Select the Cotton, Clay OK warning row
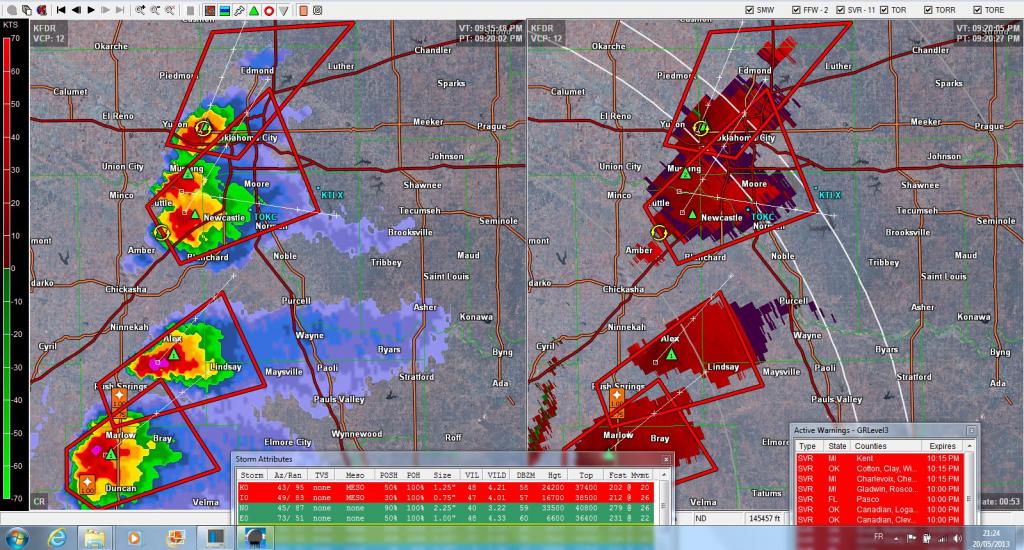The height and width of the screenshot is (550, 1024). coord(880,468)
